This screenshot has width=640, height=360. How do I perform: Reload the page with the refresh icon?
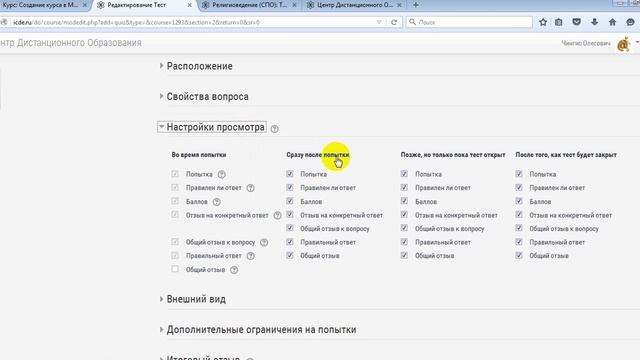tap(394, 22)
